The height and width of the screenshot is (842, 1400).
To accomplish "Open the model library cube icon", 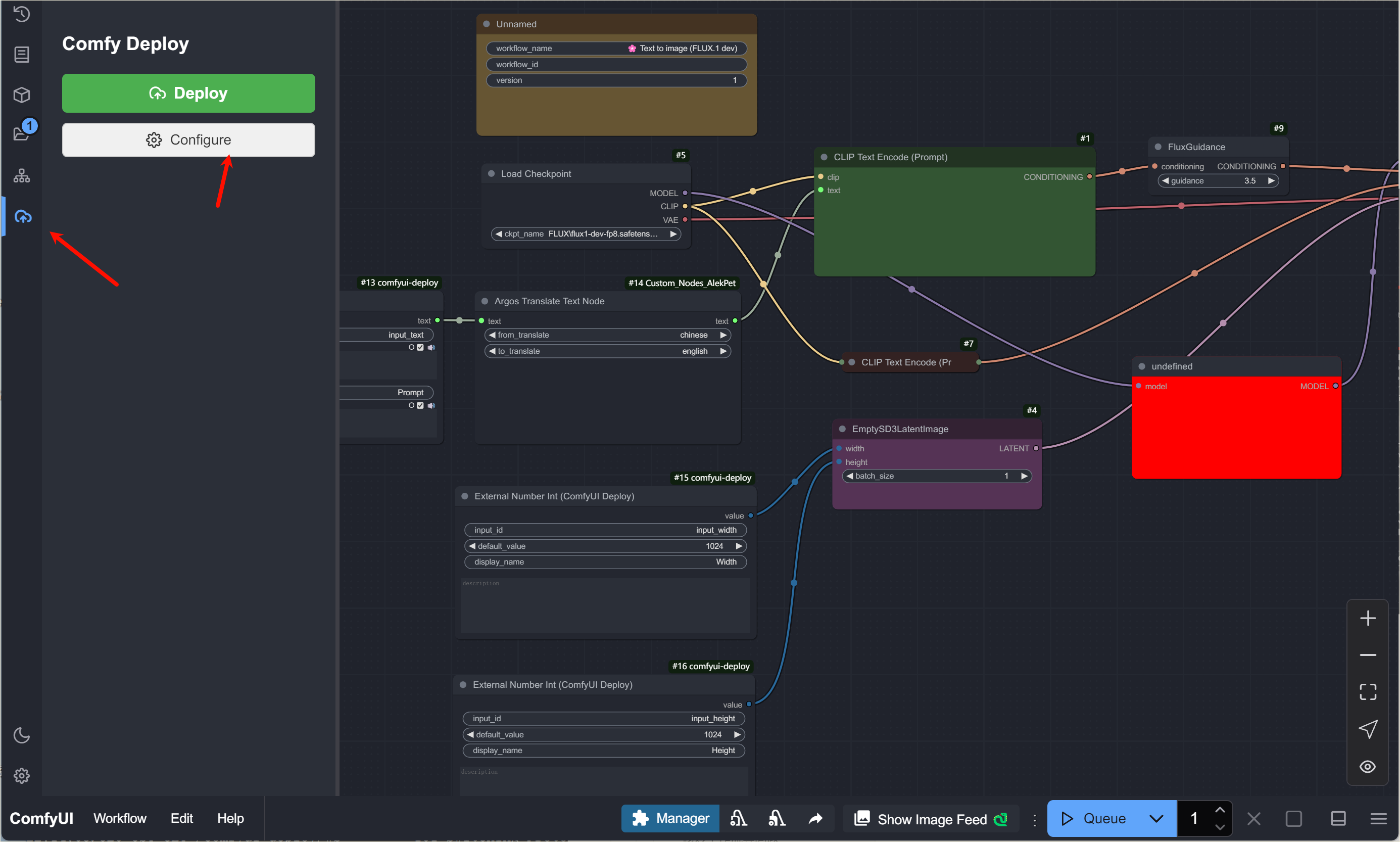I will 22,95.
